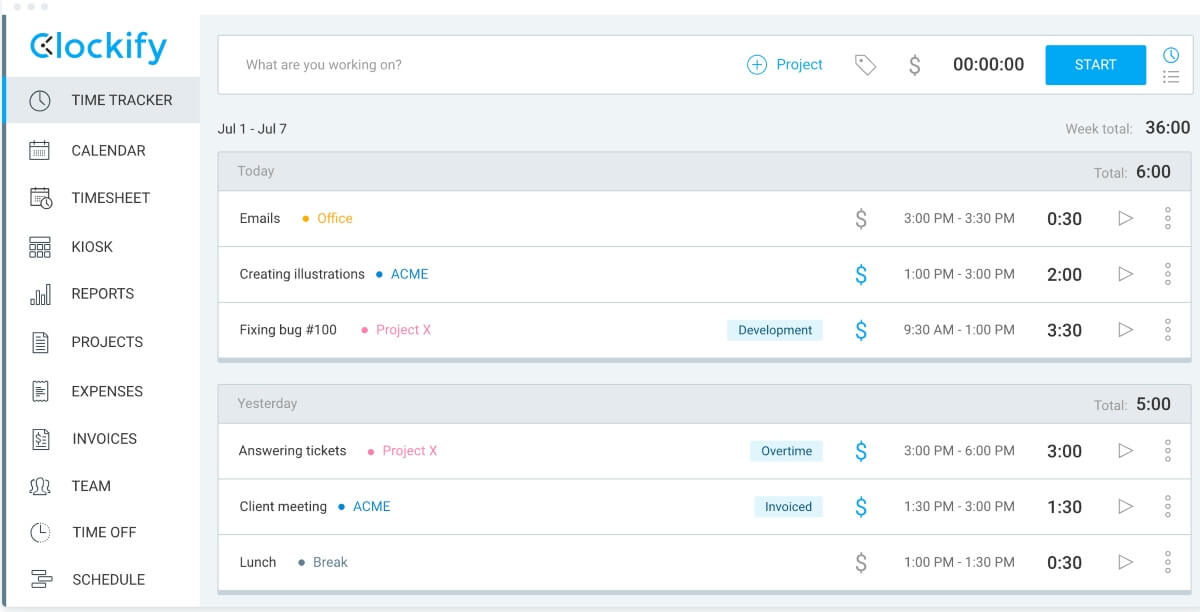
Task: Open the Timesheet sidebar icon
Action: (40, 198)
